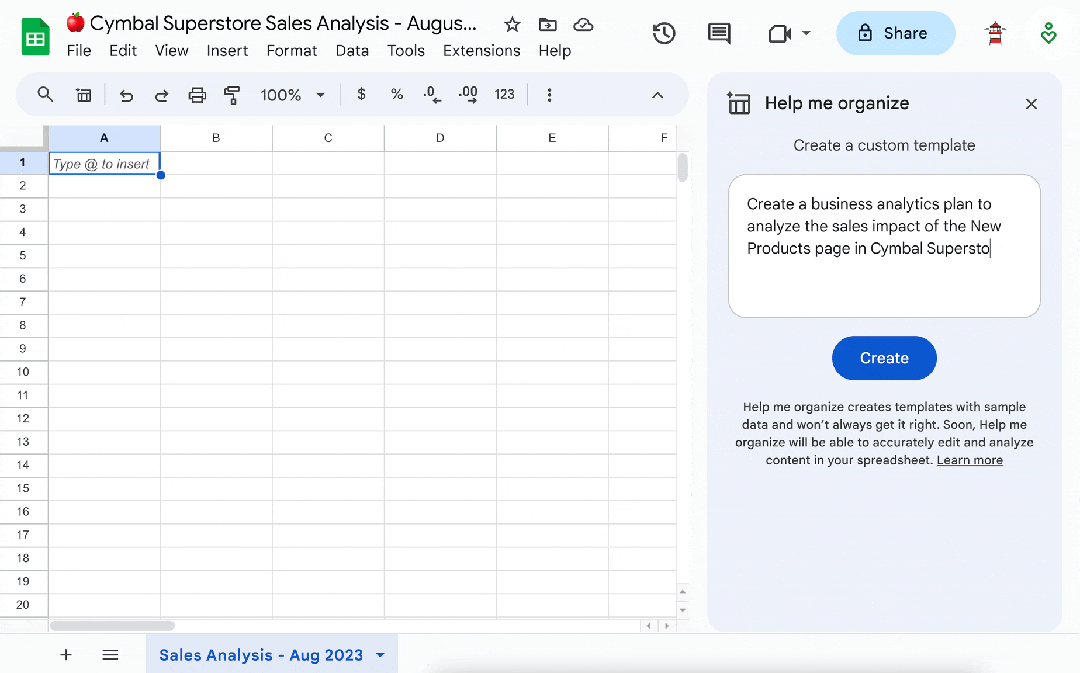
Task: Click the custom template prompt text box
Action: pyautogui.click(x=884, y=246)
